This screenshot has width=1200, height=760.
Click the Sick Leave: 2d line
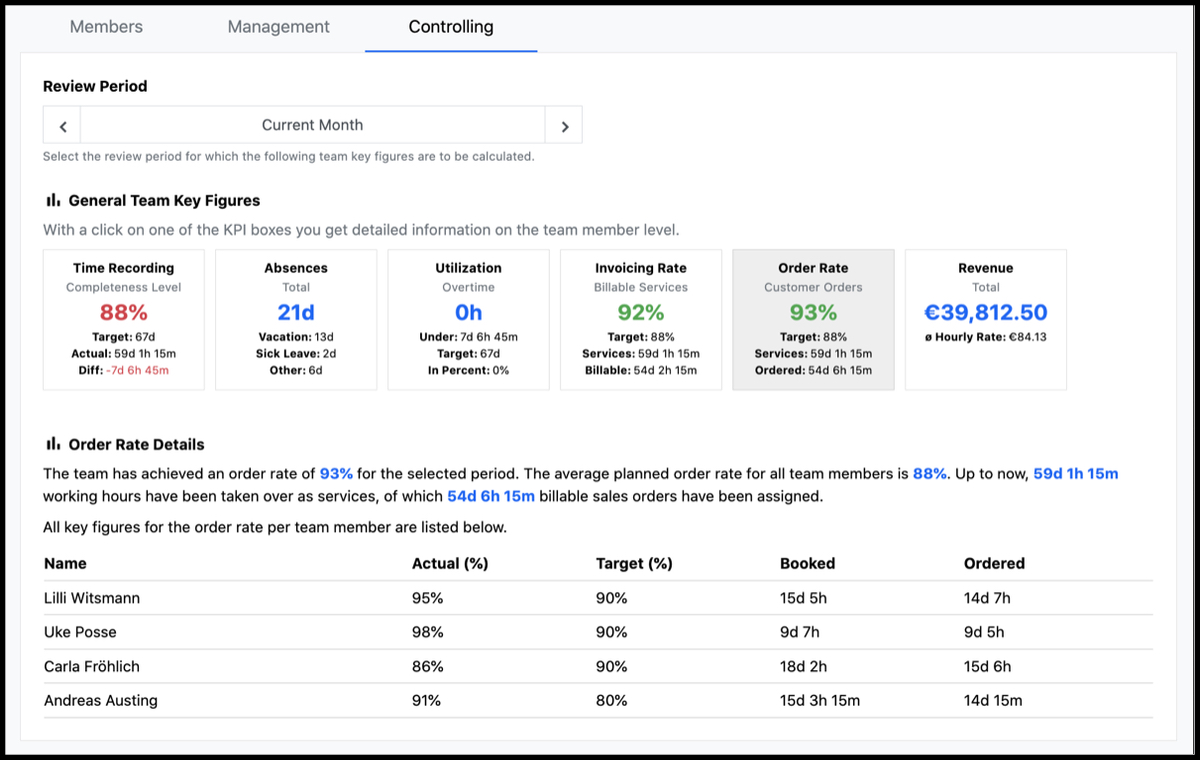[296, 353]
